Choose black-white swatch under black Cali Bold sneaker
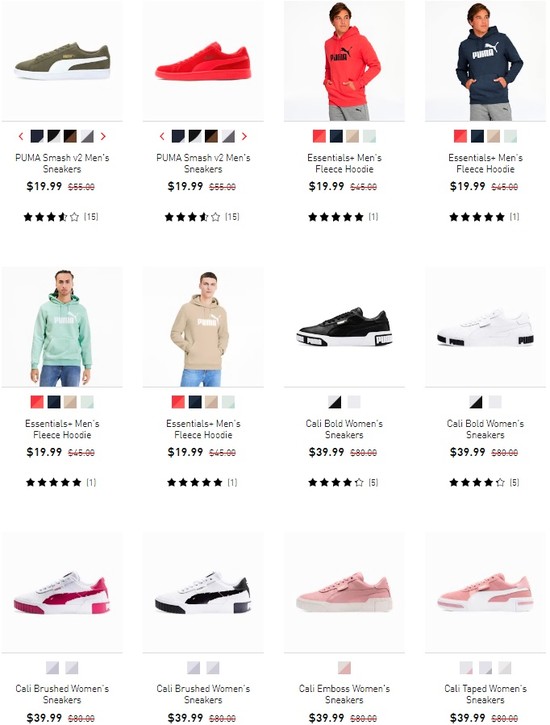The width and height of the screenshot is (550, 725). [x=335, y=402]
